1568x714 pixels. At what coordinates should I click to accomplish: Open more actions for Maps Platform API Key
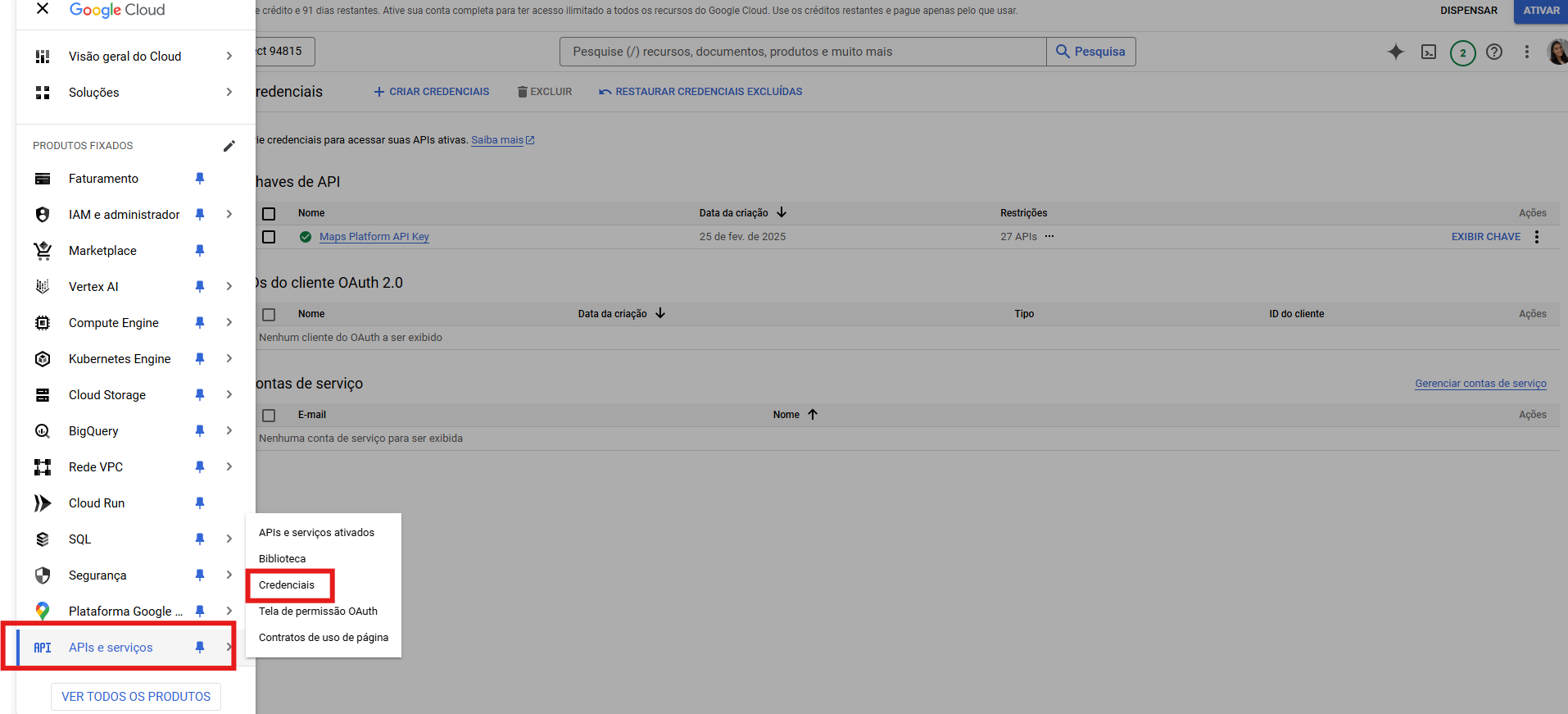click(1537, 237)
